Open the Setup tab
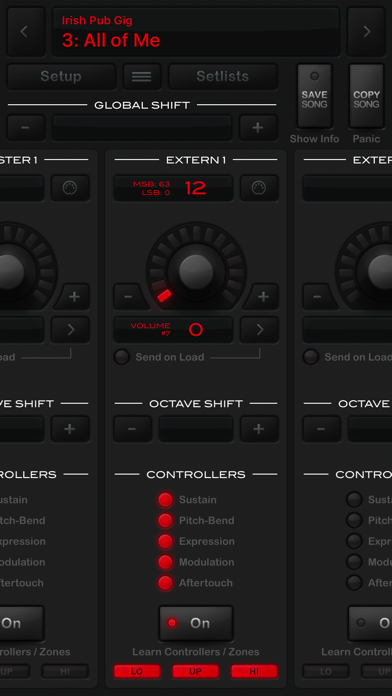392x696 pixels. point(61,76)
